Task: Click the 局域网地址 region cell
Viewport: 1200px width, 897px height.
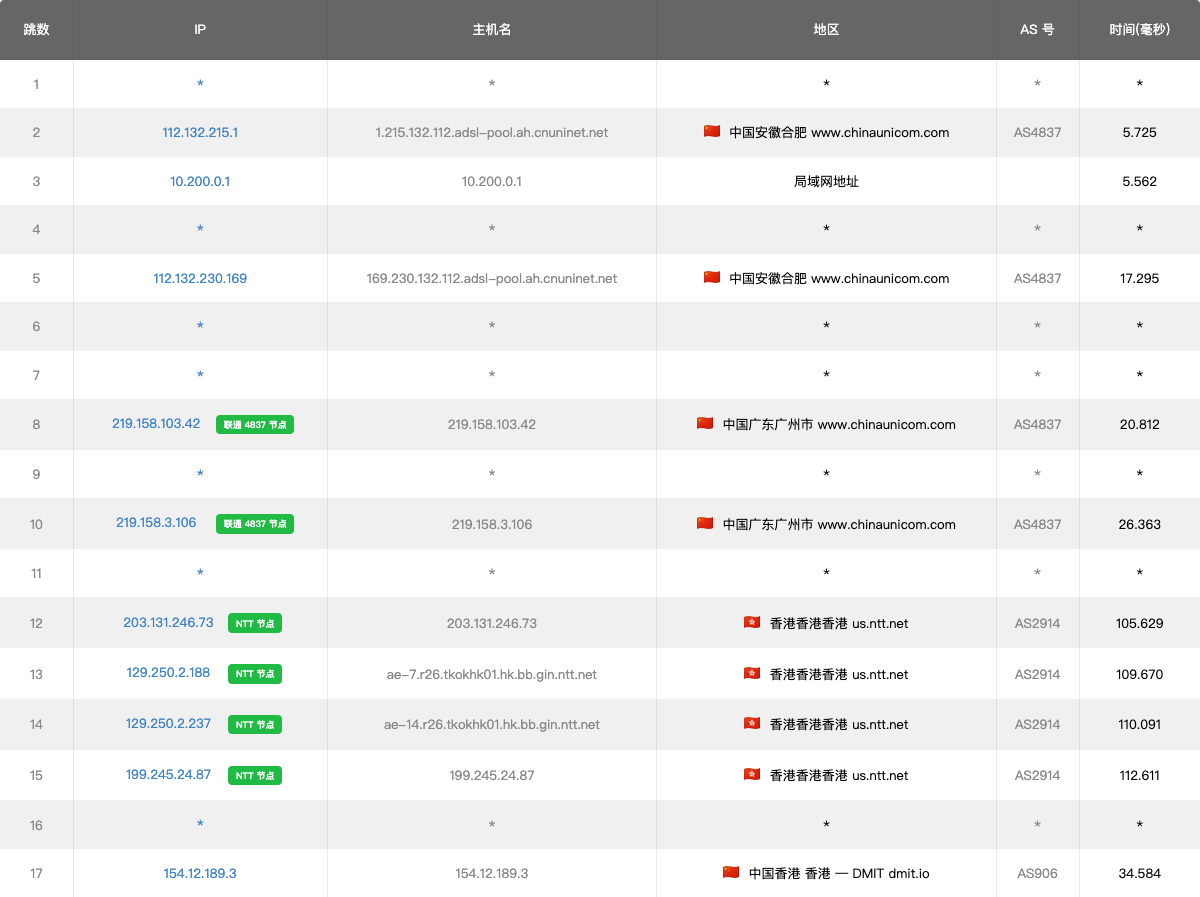Action: (826, 181)
